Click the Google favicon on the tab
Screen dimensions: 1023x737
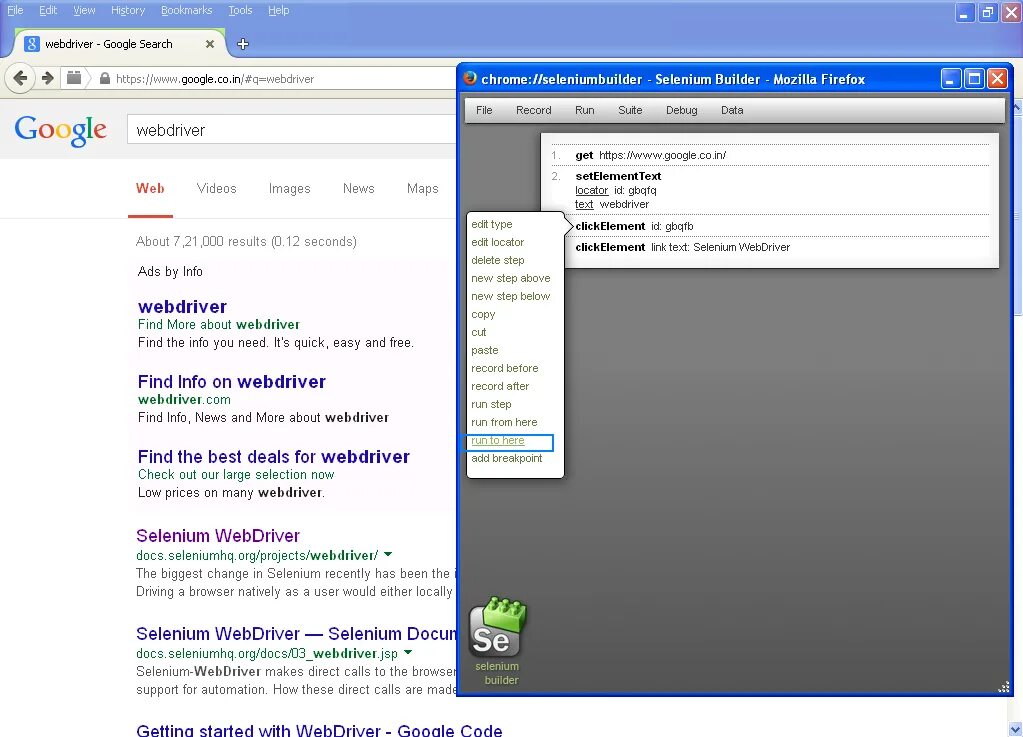[31, 44]
